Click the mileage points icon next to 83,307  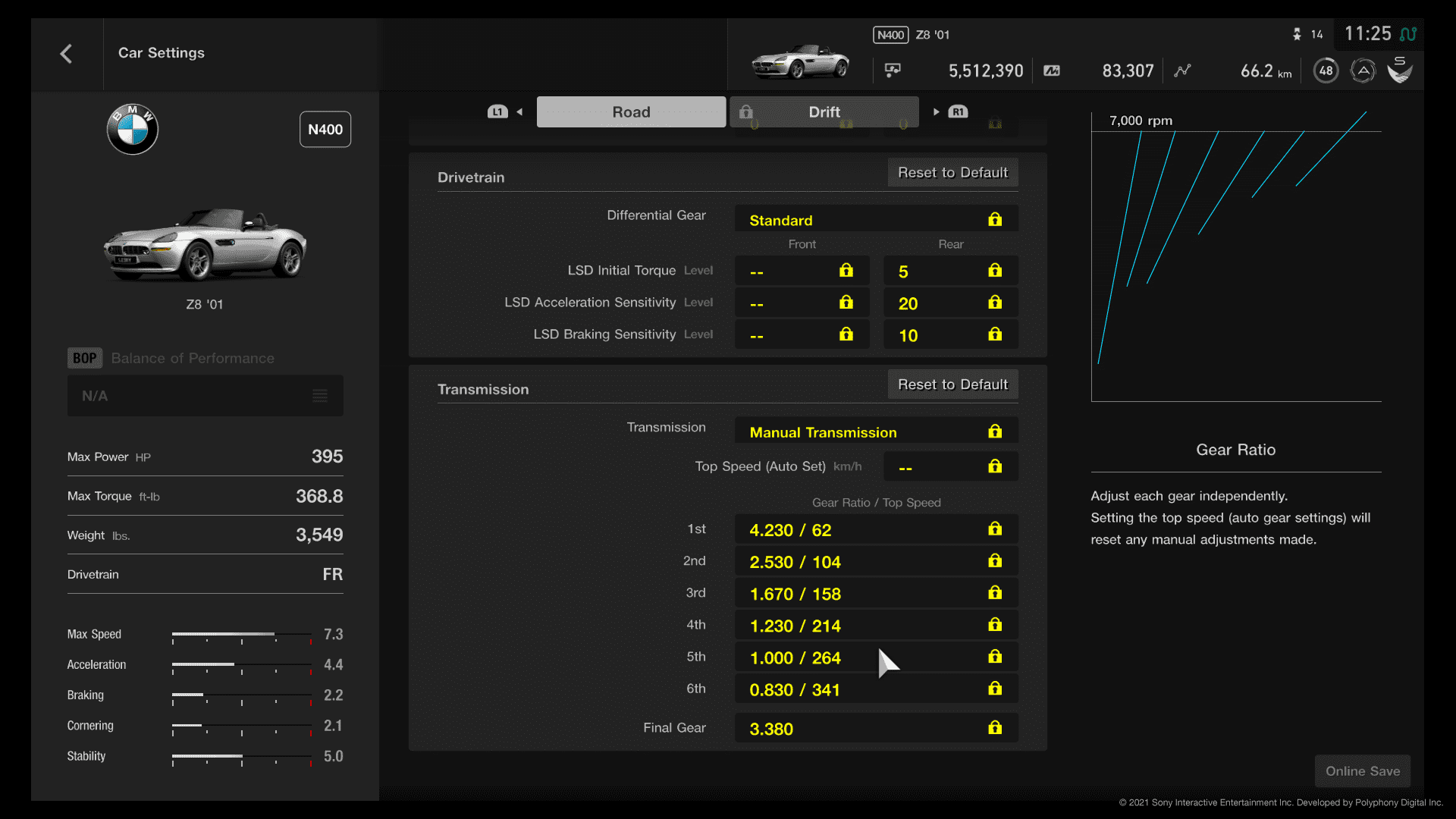pos(1052,71)
